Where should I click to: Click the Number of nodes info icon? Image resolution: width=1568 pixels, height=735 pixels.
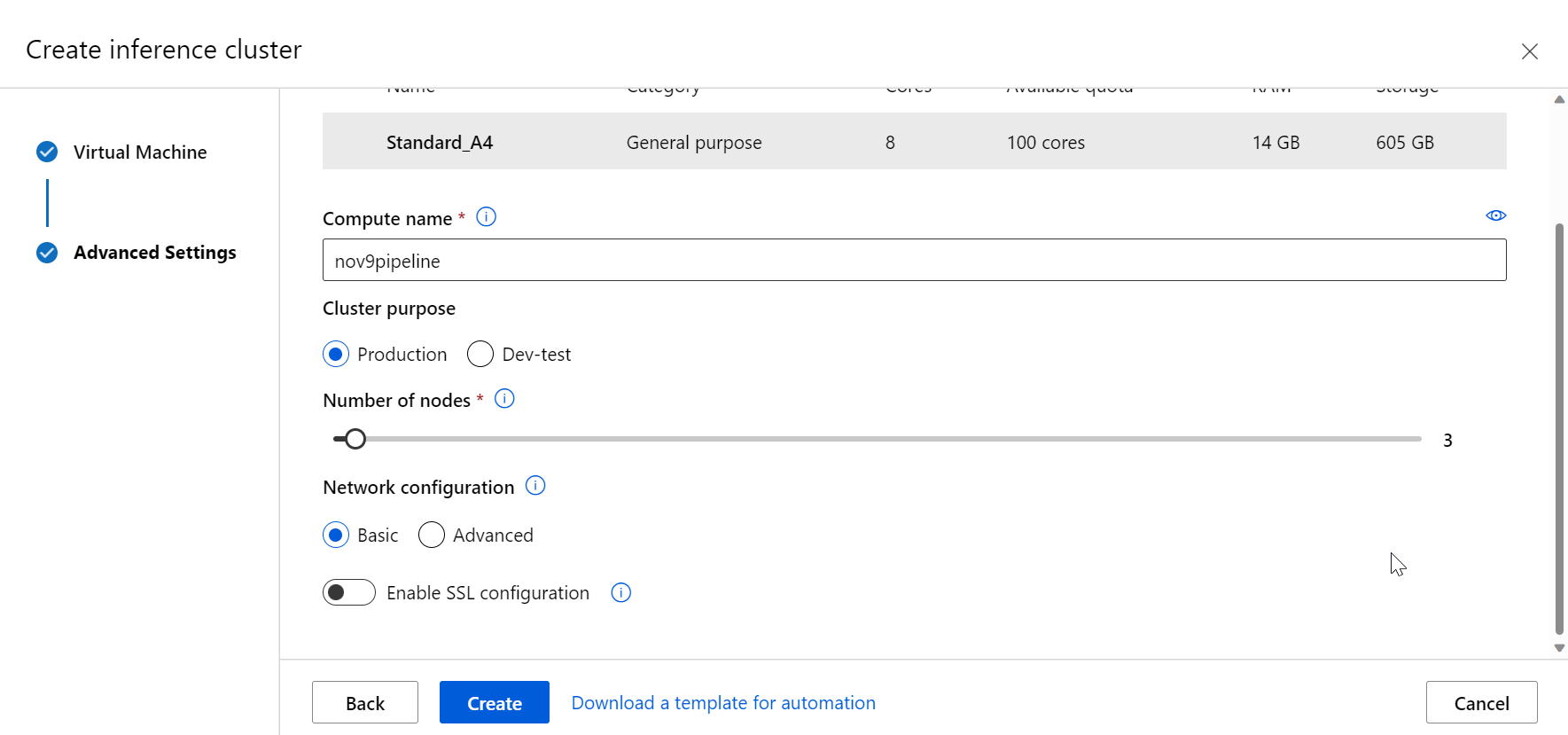(x=504, y=399)
